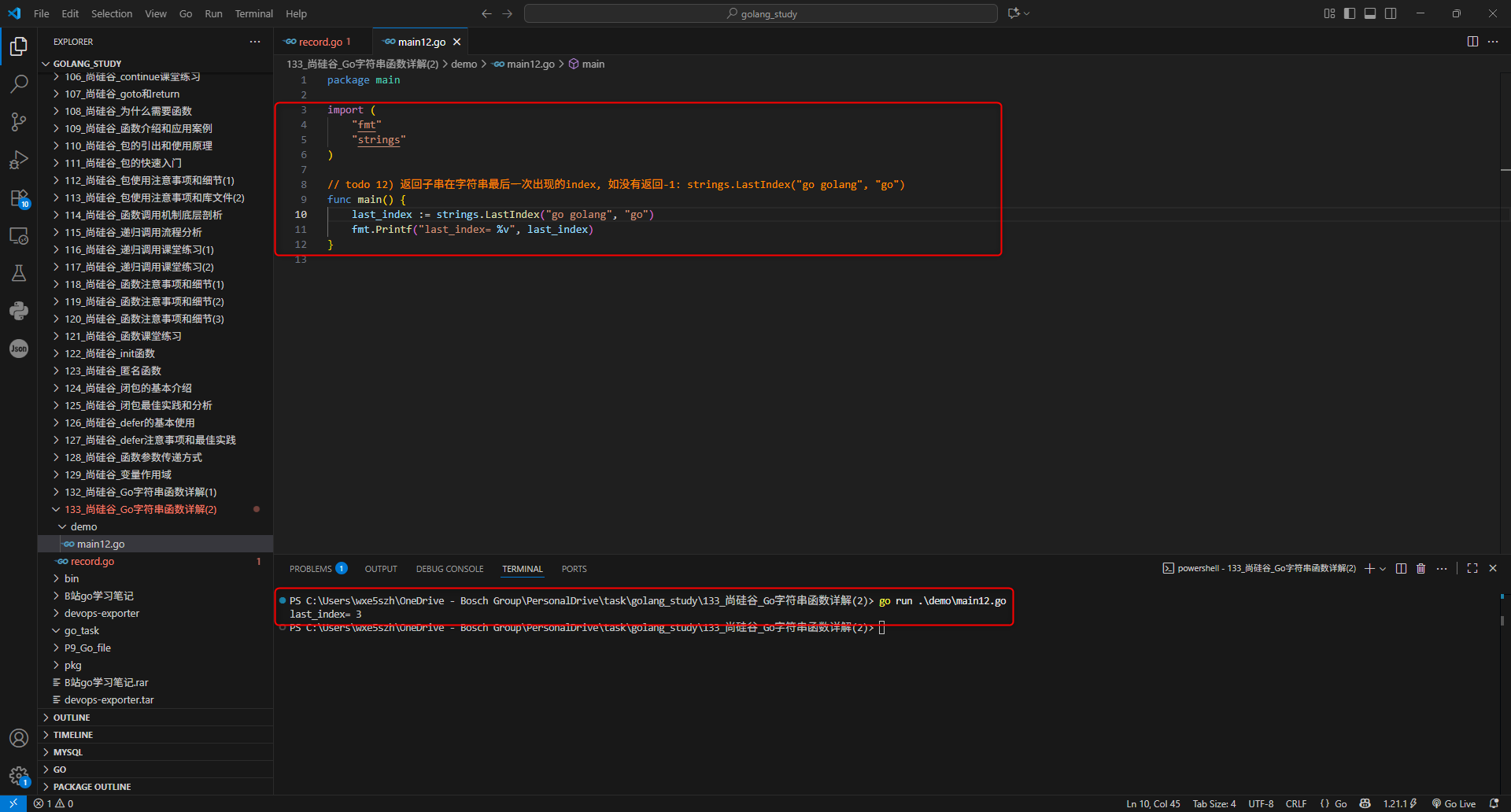This screenshot has height=812, width=1511.
Task: Create a new terminal with plus icon
Action: point(1369,568)
